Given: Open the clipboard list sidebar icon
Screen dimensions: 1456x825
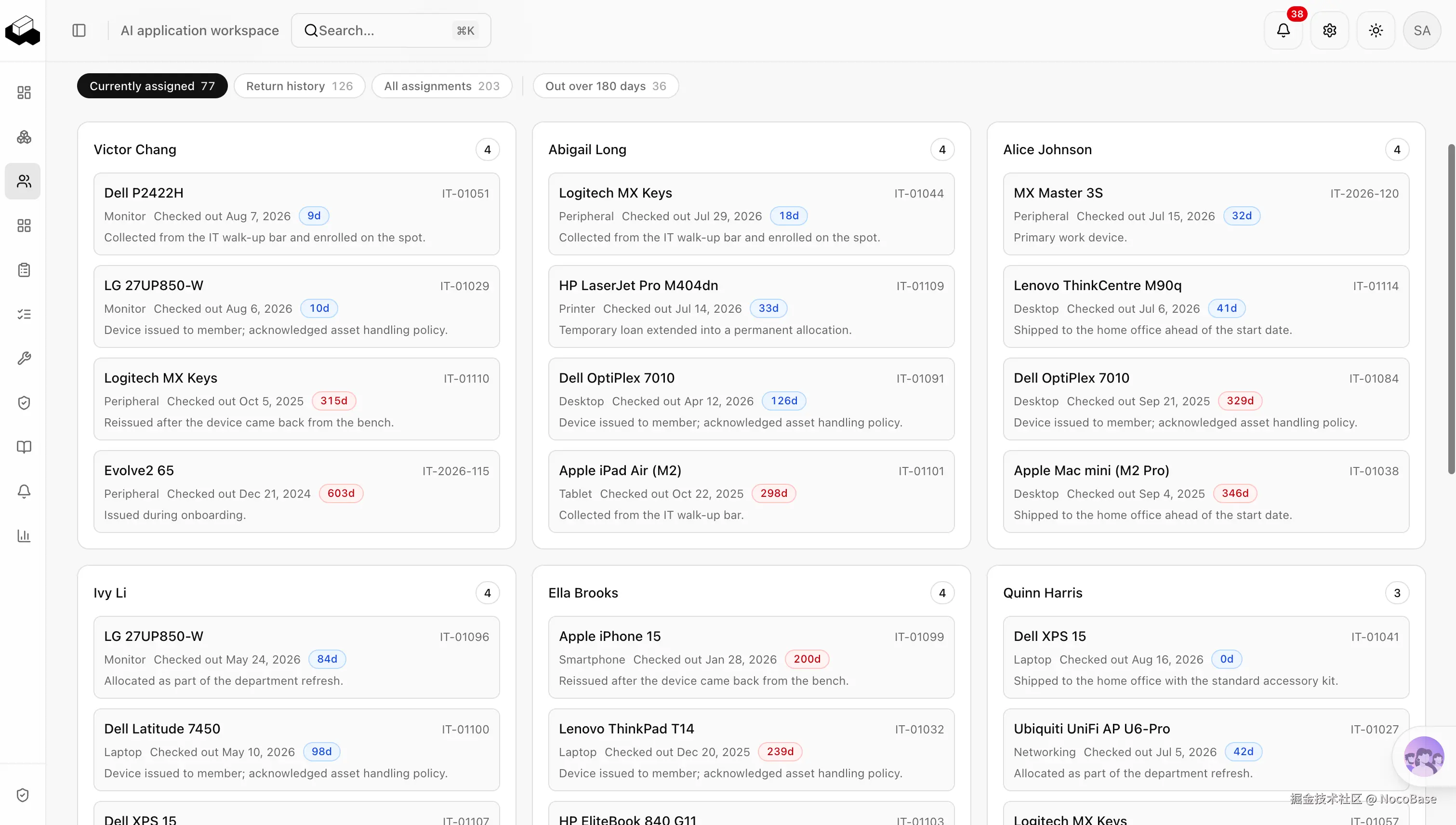Looking at the screenshot, I should point(24,270).
